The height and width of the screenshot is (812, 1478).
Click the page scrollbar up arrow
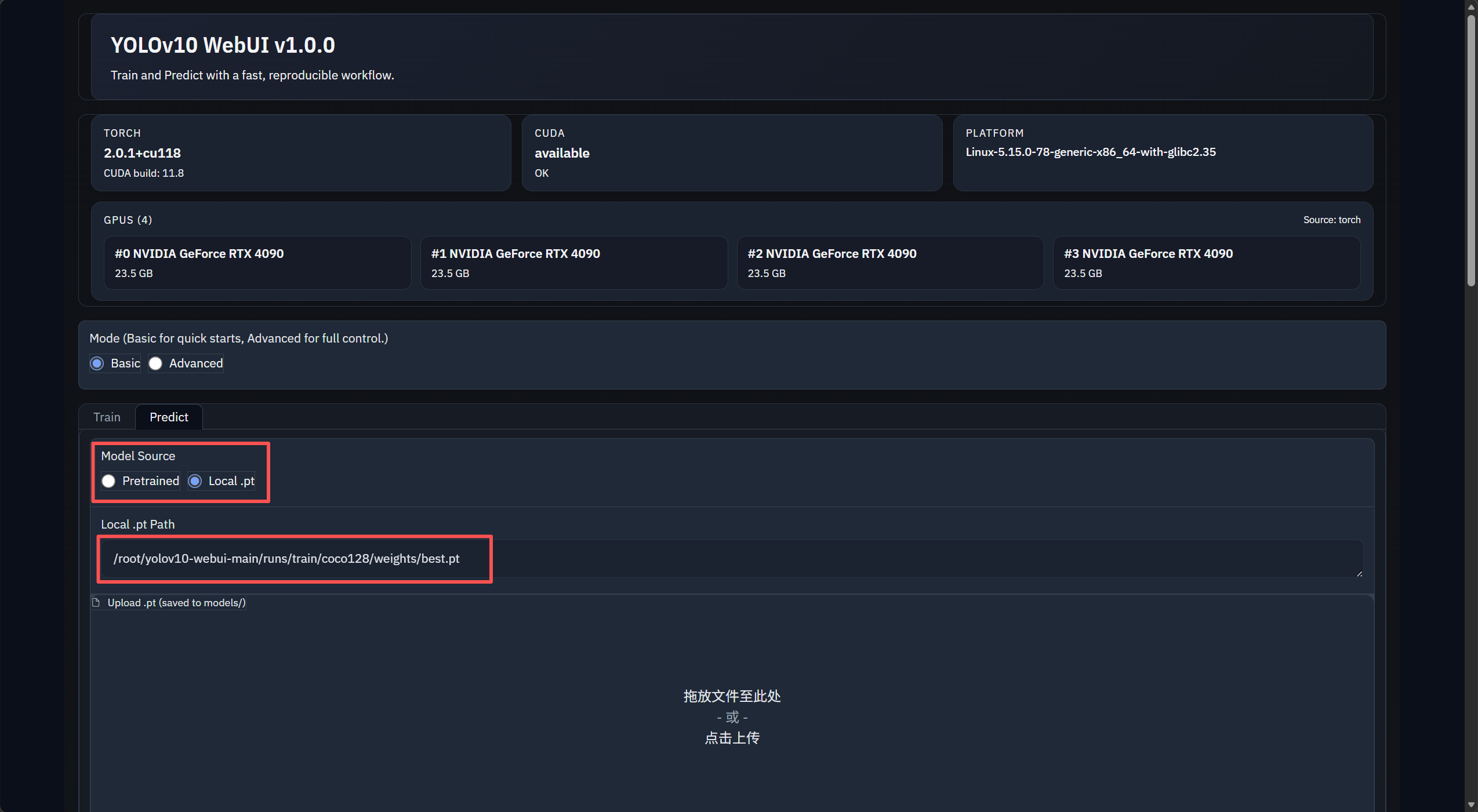coord(1471,6)
